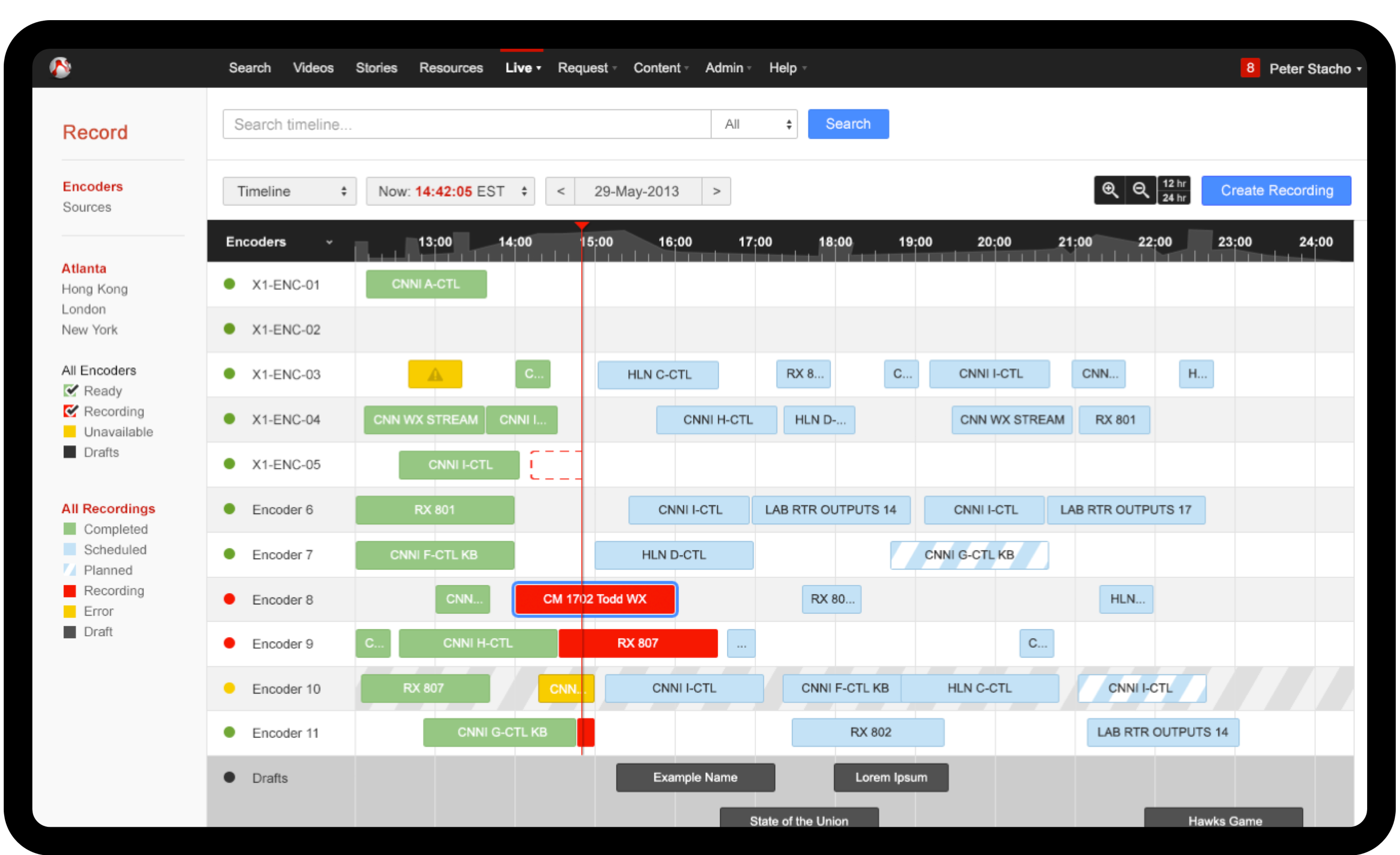The height and width of the screenshot is (855, 1400).
Task: Open the Live menu dropdown
Action: [523, 68]
